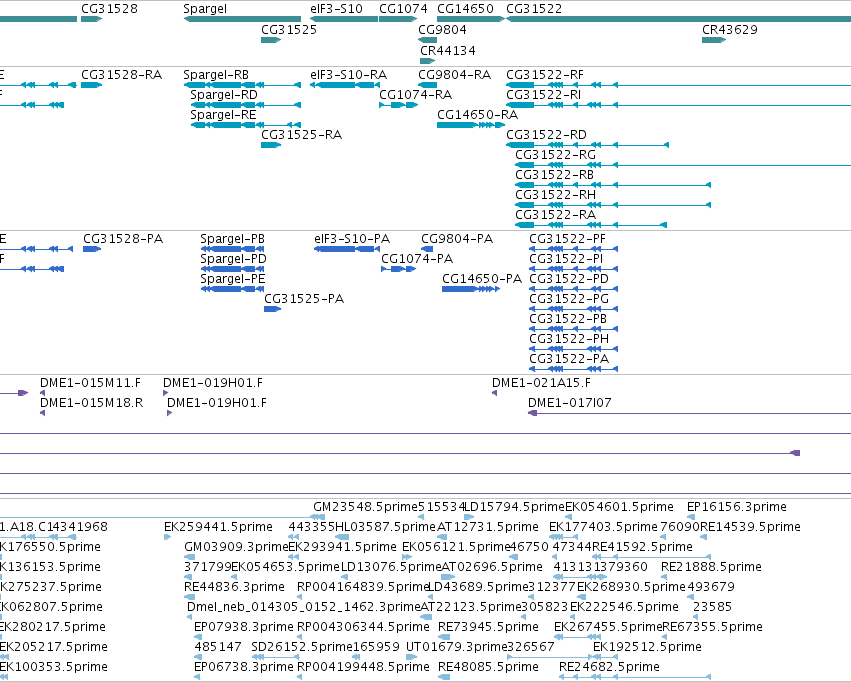The width and height of the screenshot is (851, 682).
Task: Select the eIF3-S10 gene bar
Action: pos(344,20)
